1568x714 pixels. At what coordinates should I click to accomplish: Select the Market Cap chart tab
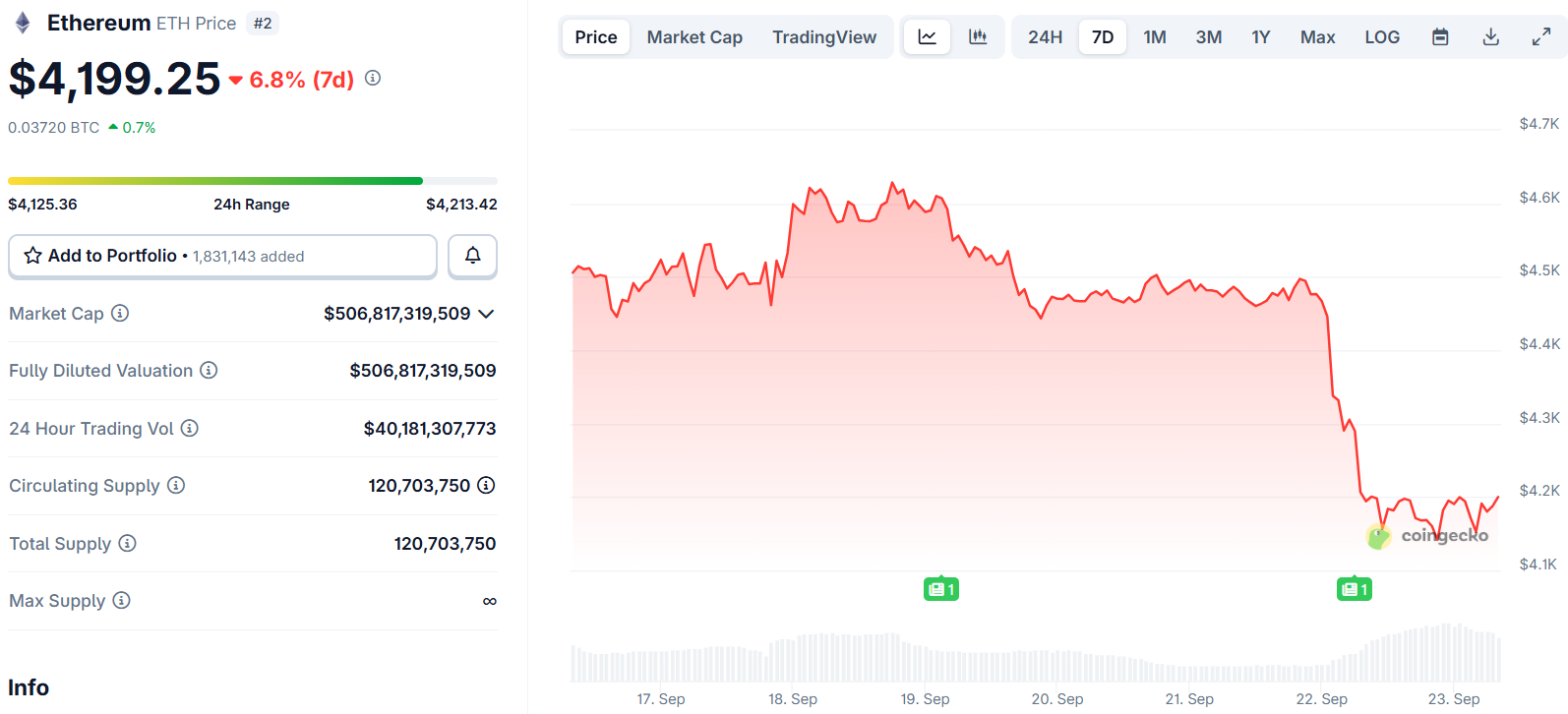(x=694, y=37)
